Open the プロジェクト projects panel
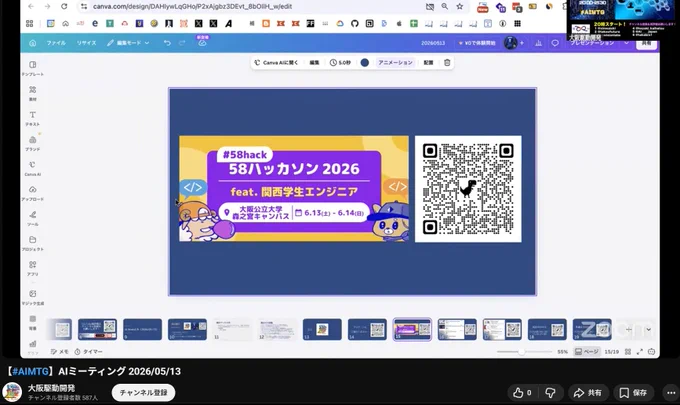Viewport: 680px width, 405px height. point(33,243)
